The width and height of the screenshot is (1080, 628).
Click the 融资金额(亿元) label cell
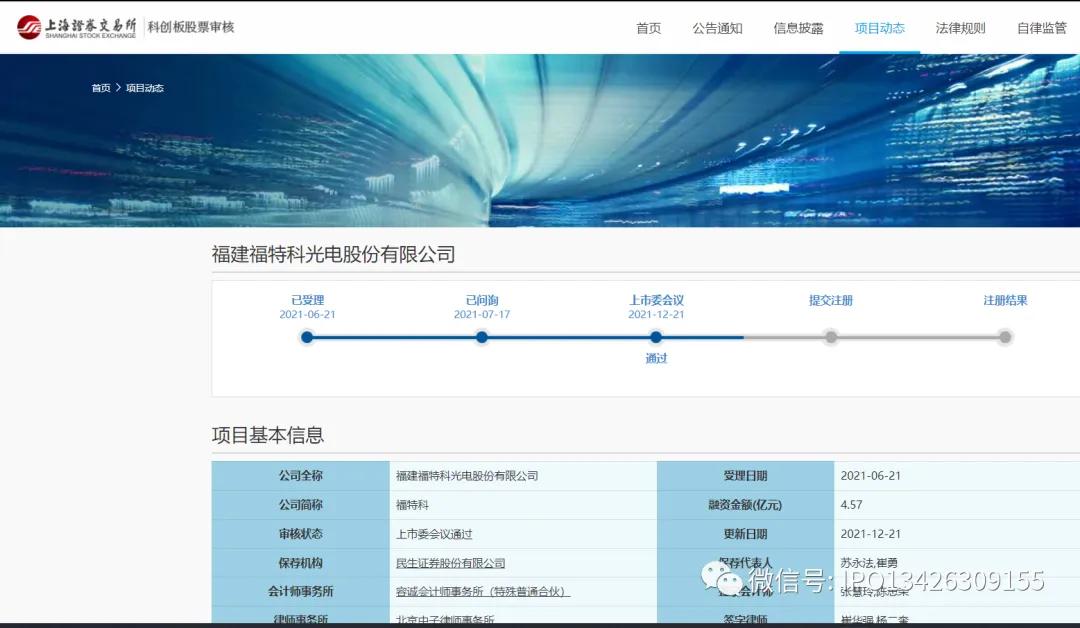point(745,505)
